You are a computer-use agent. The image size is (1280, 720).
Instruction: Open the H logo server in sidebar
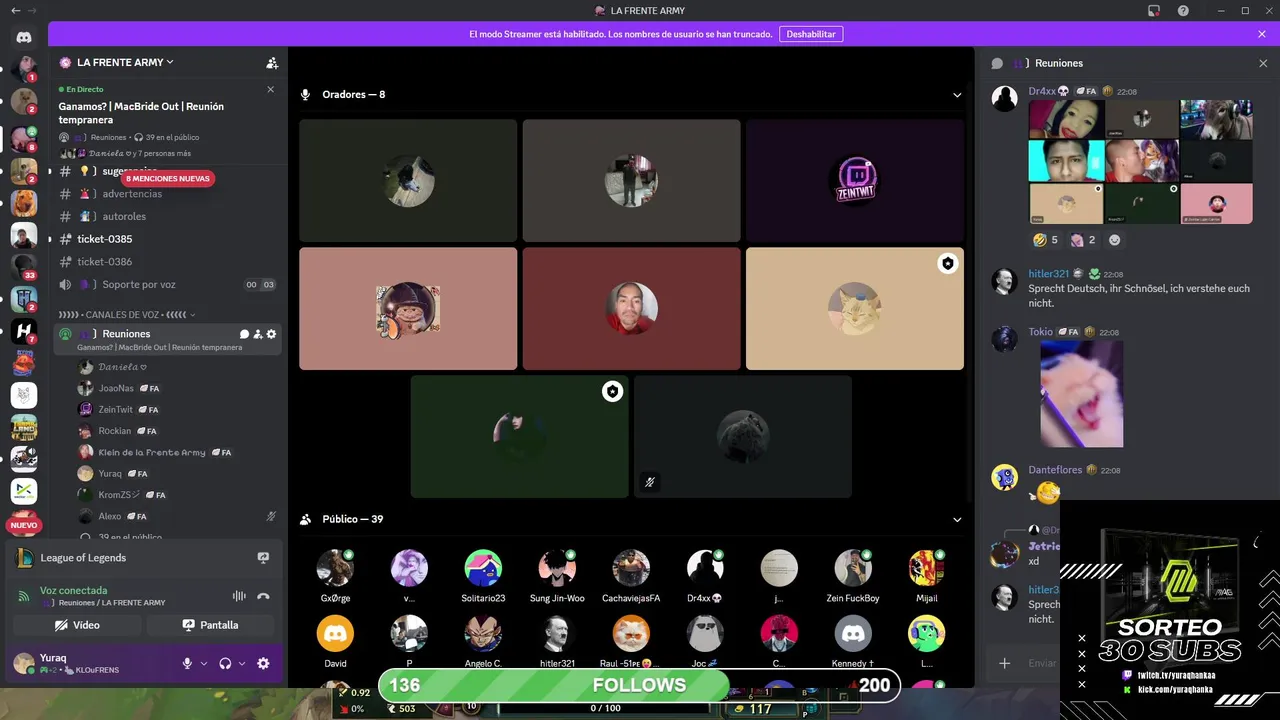click(x=24, y=331)
